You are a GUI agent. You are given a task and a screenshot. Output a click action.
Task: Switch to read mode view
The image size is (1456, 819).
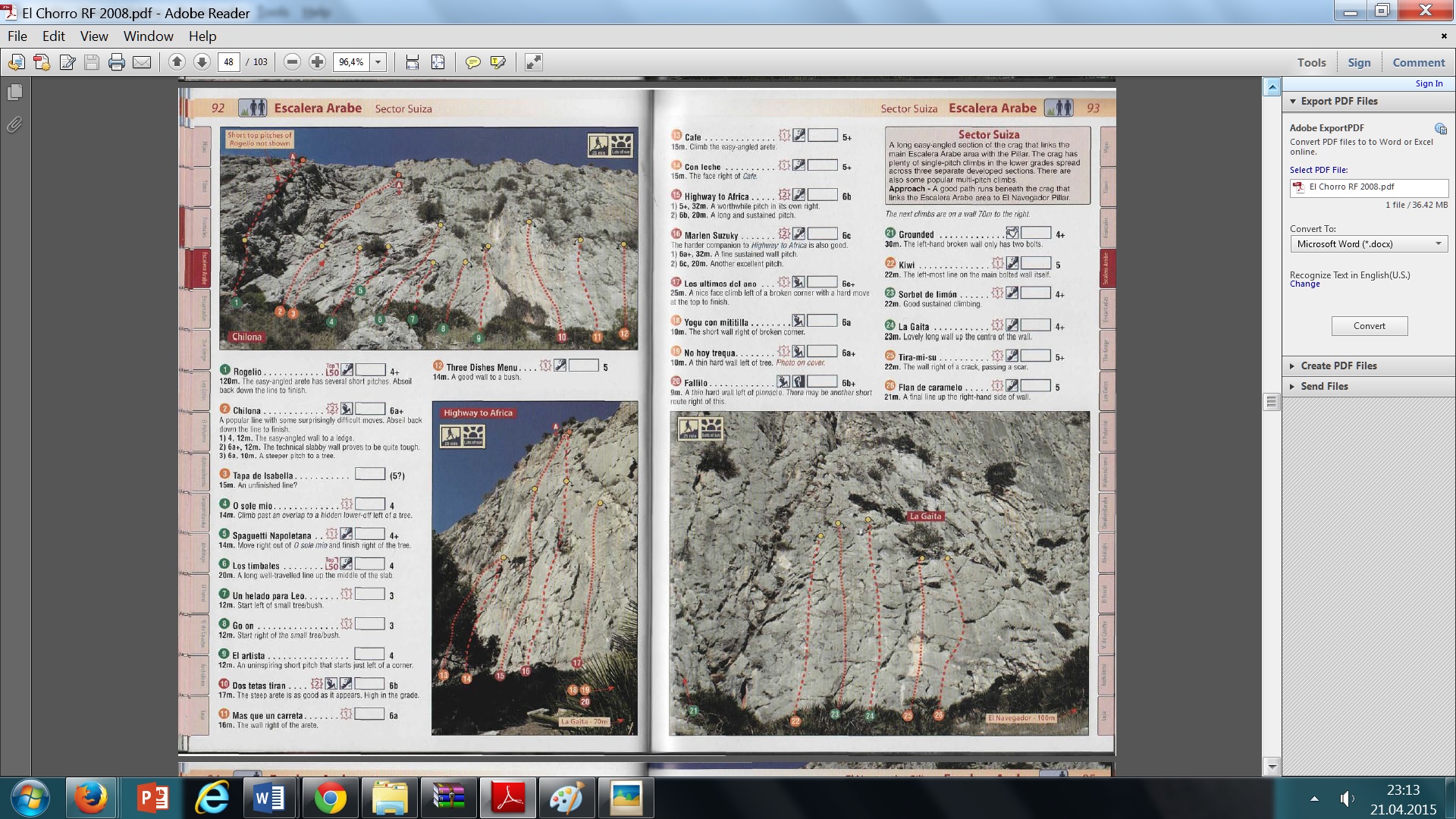[533, 62]
